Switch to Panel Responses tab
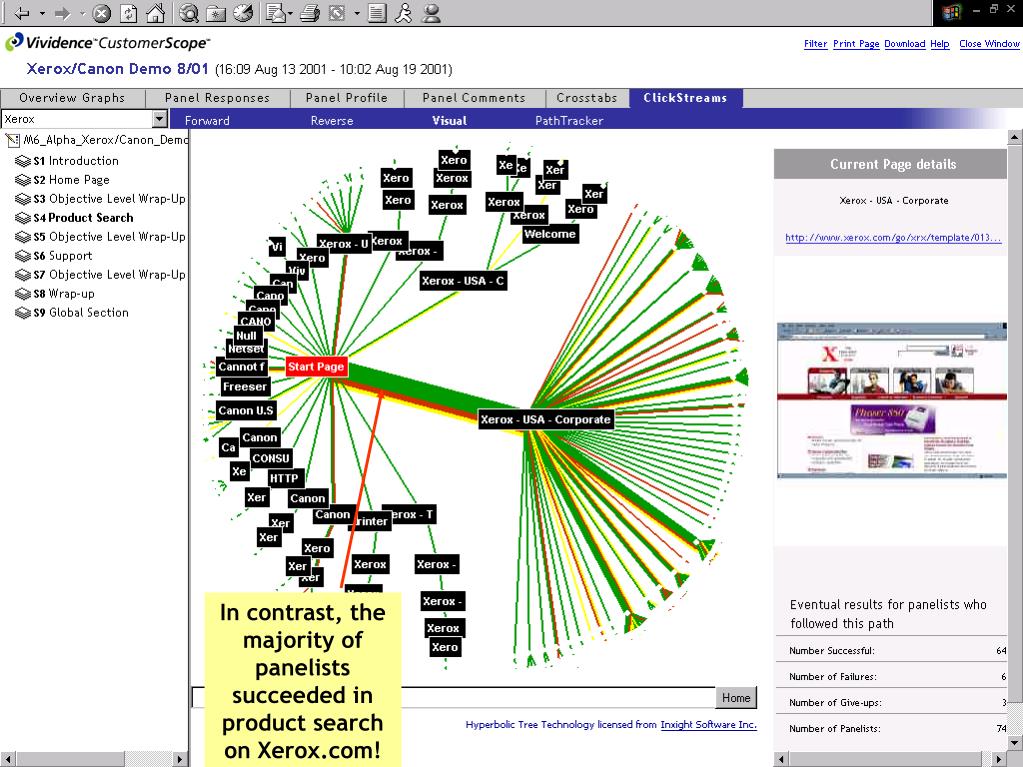This screenshot has height=767, width=1023. pyautogui.click(x=217, y=98)
